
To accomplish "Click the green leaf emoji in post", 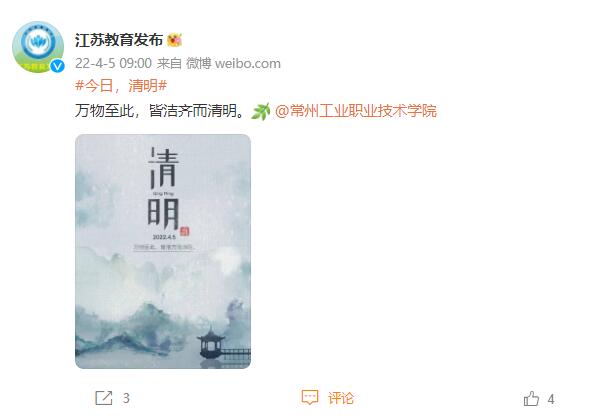I will click(261, 111).
